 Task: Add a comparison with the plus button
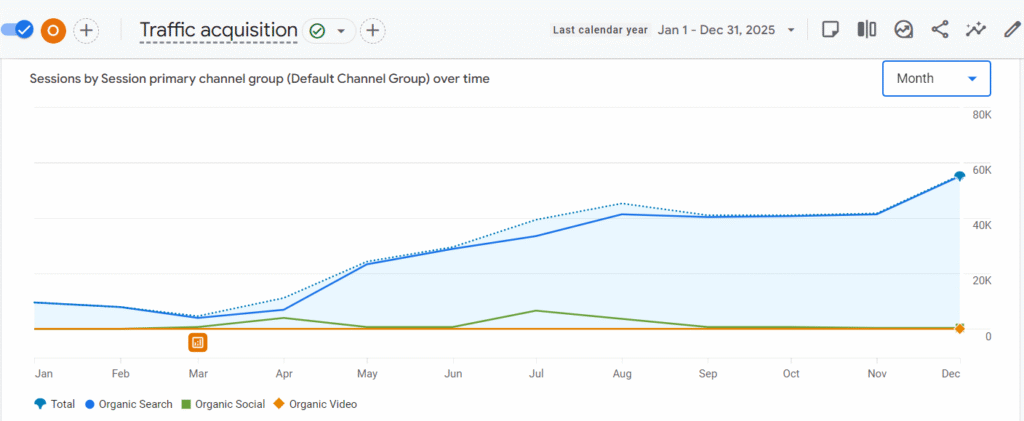[87, 30]
